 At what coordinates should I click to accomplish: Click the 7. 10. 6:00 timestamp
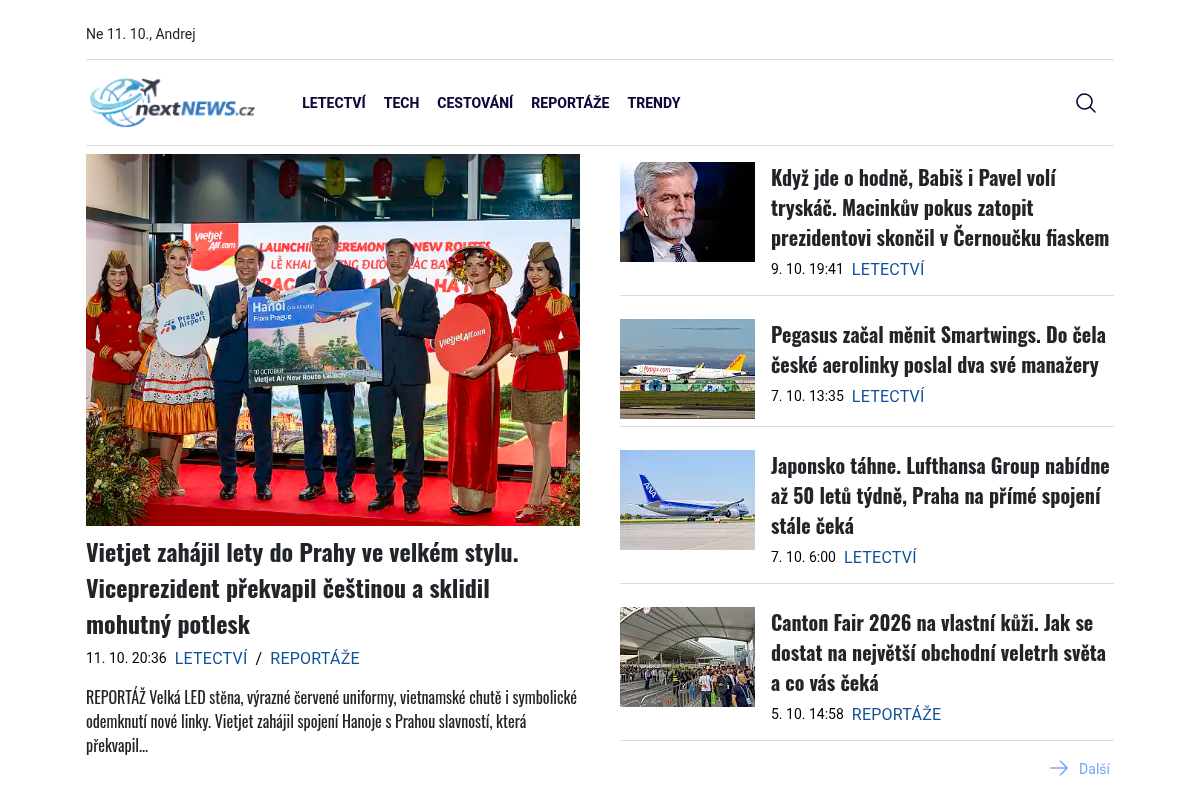click(x=803, y=557)
